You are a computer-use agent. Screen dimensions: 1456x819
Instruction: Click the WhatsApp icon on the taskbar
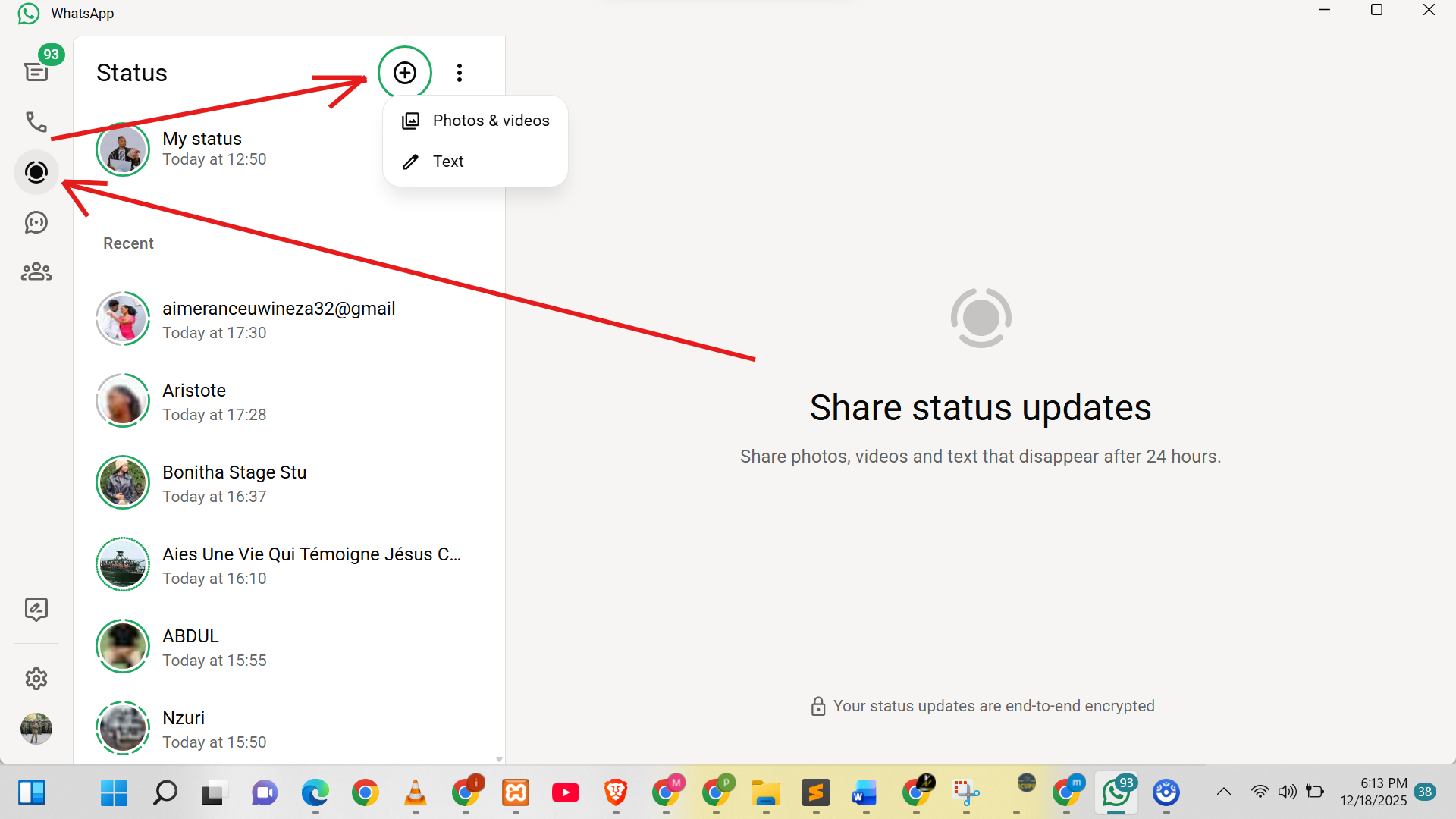click(x=1116, y=793)
